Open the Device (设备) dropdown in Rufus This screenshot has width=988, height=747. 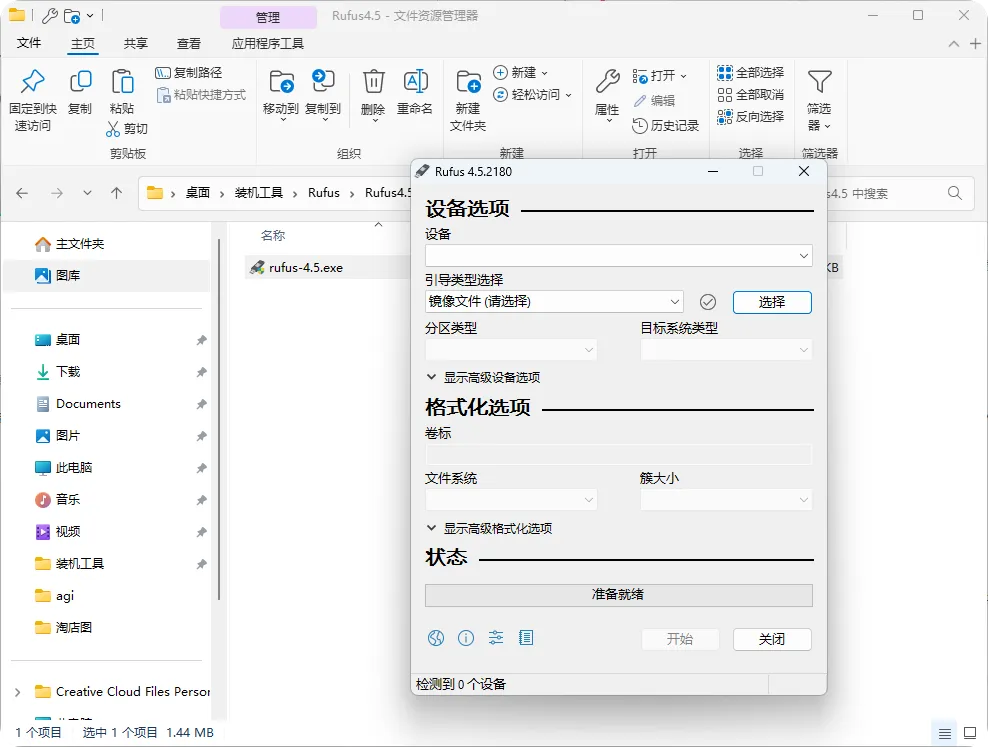[619, 256]
